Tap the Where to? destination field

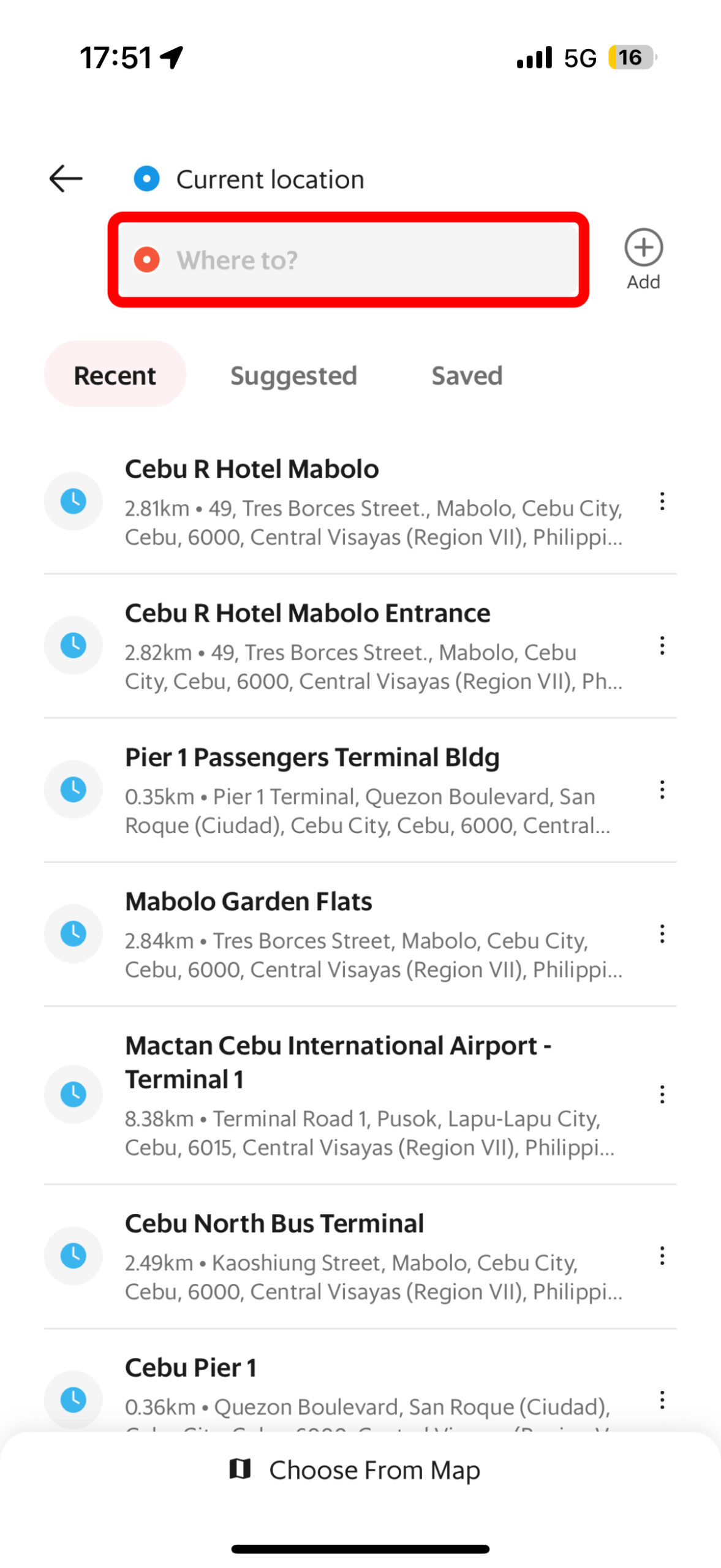point(348,260)
